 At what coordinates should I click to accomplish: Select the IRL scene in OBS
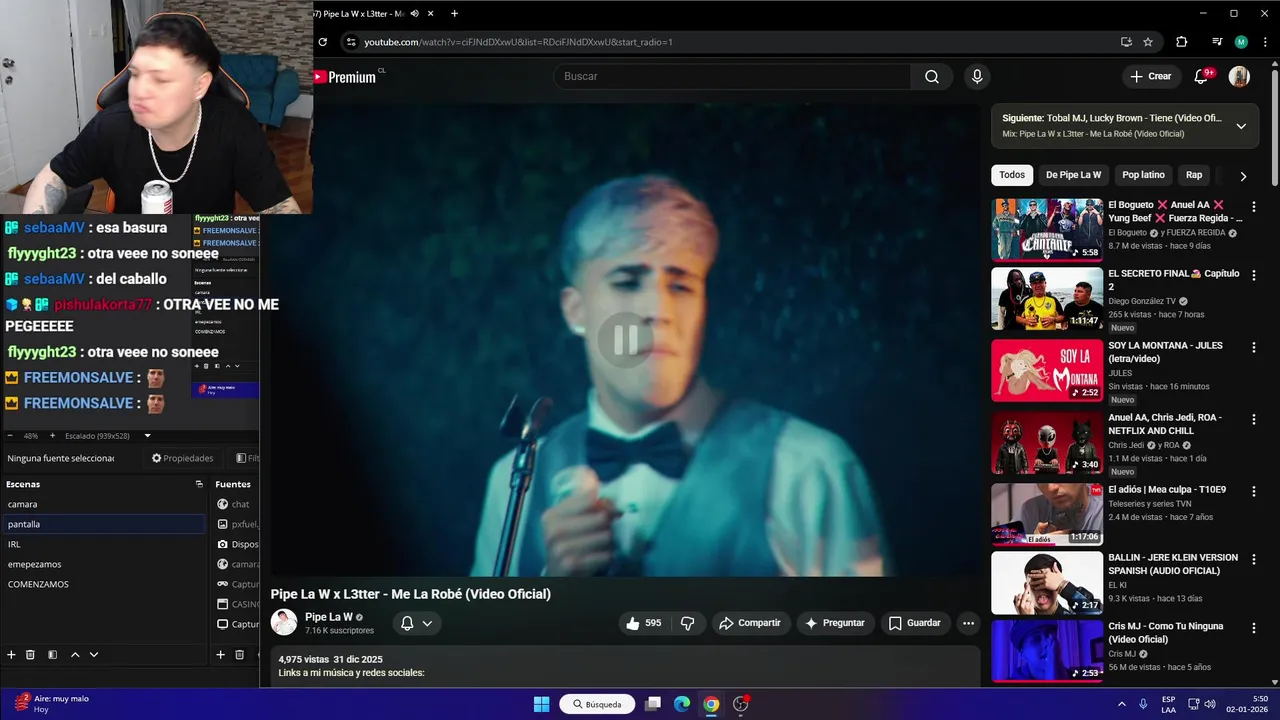[102, 544]
